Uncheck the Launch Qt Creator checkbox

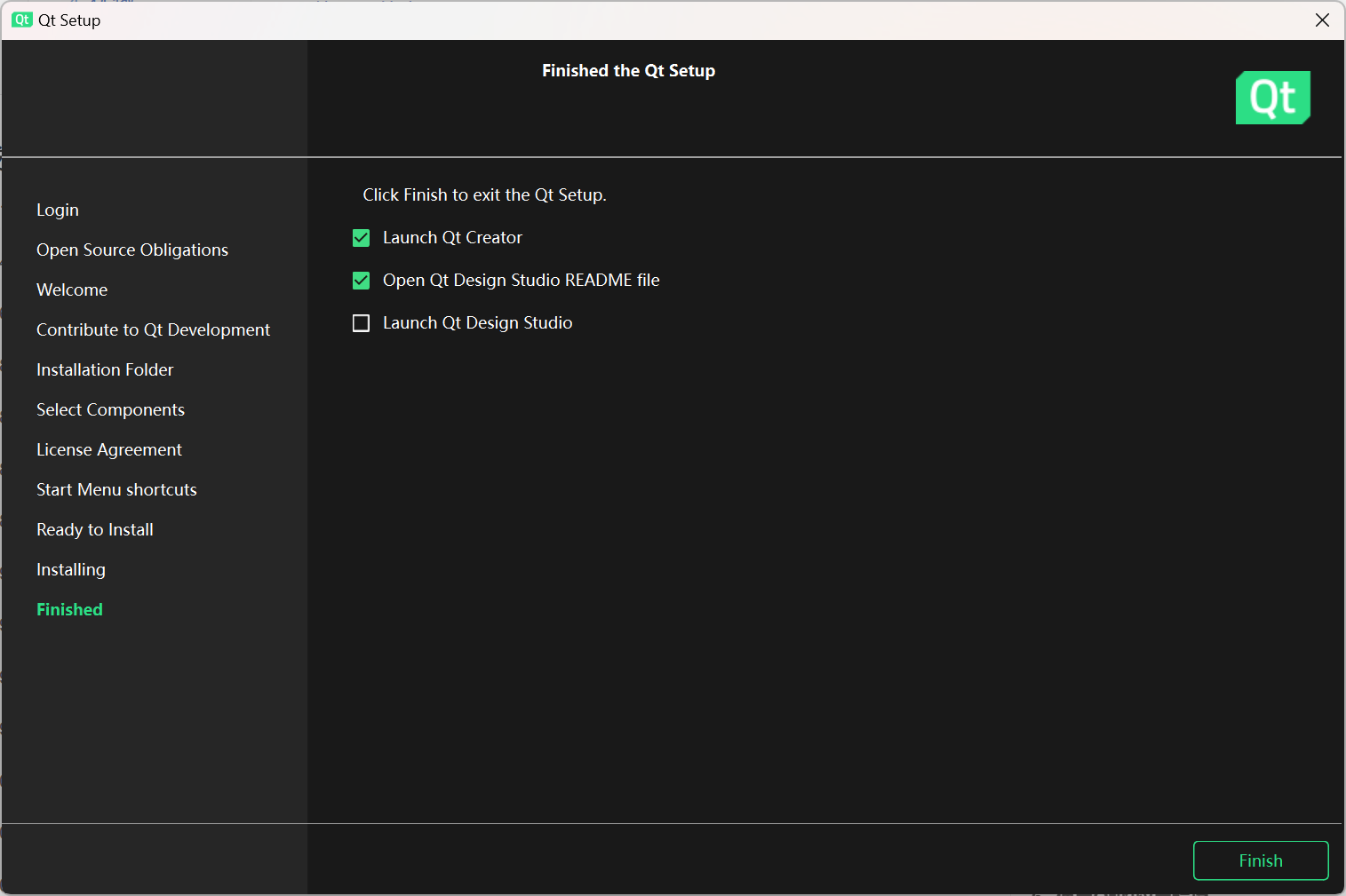361,238
